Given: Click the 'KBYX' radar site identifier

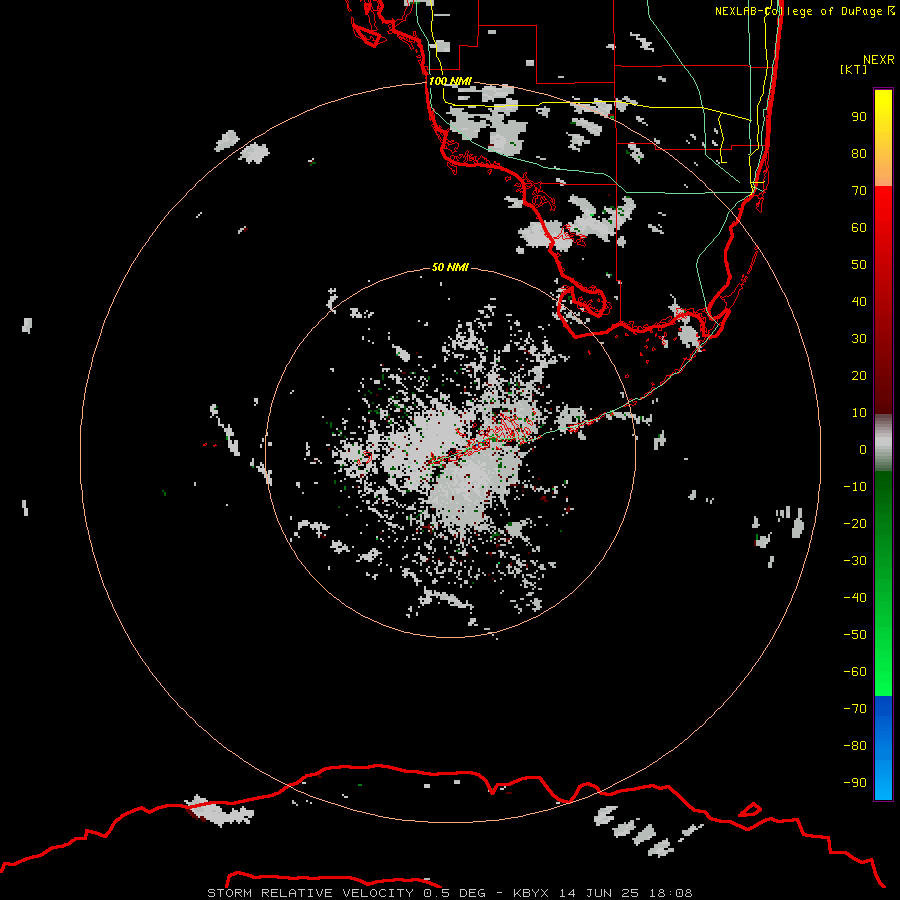Looking at the screenshot, I should tap(530, 893).
